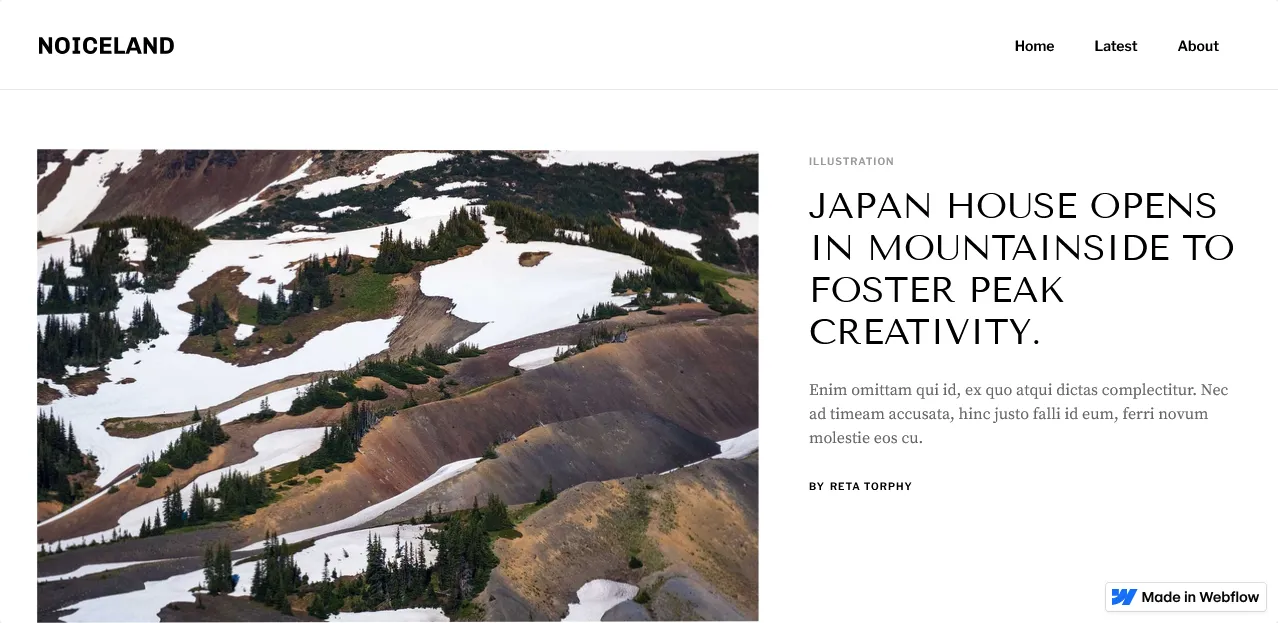Open the NOICELAND site logo
The width and height of the screenshot is (1278, 623).
tap(106, 46)
